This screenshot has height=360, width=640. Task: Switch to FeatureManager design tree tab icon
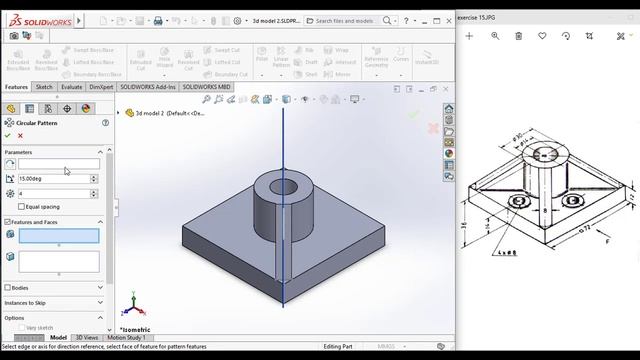coord(11,109)
